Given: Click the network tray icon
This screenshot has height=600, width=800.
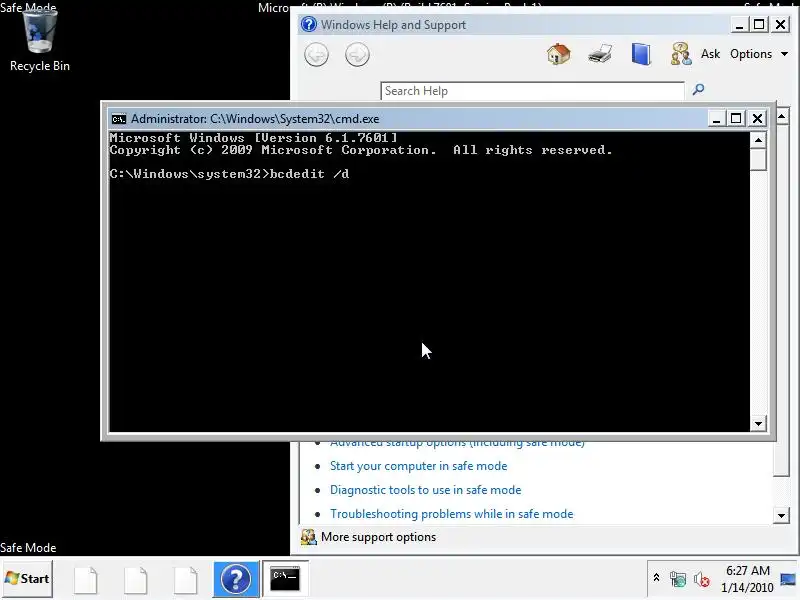Looking at the screenshot, I should point(678,580).
